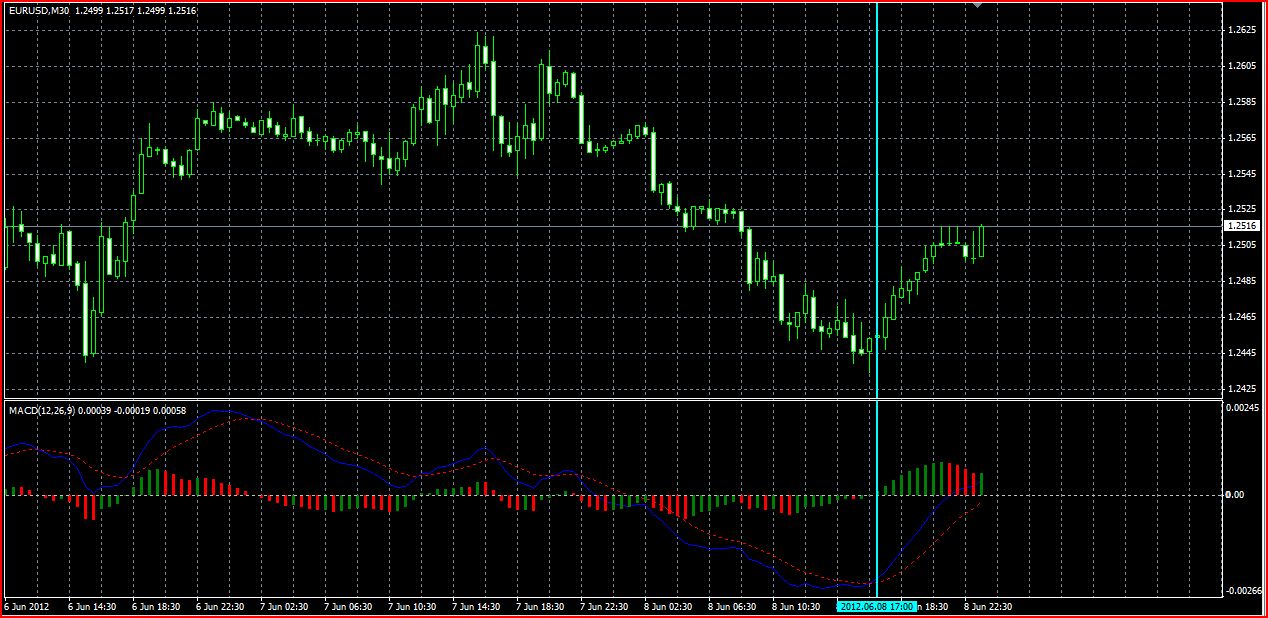
Task: Click the EURUSD,M30 chart title text
Action: [x=39, y=10]
